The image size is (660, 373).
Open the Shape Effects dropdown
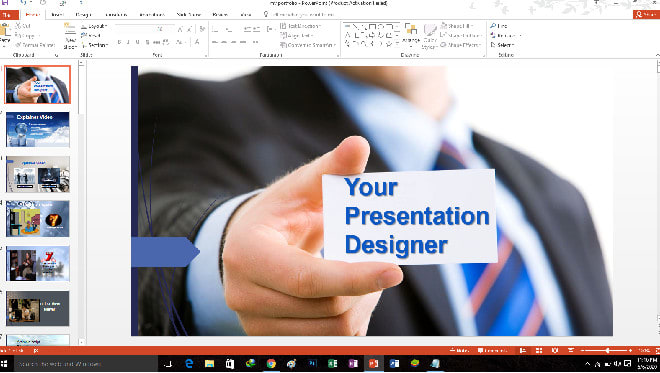coord(460,45)
